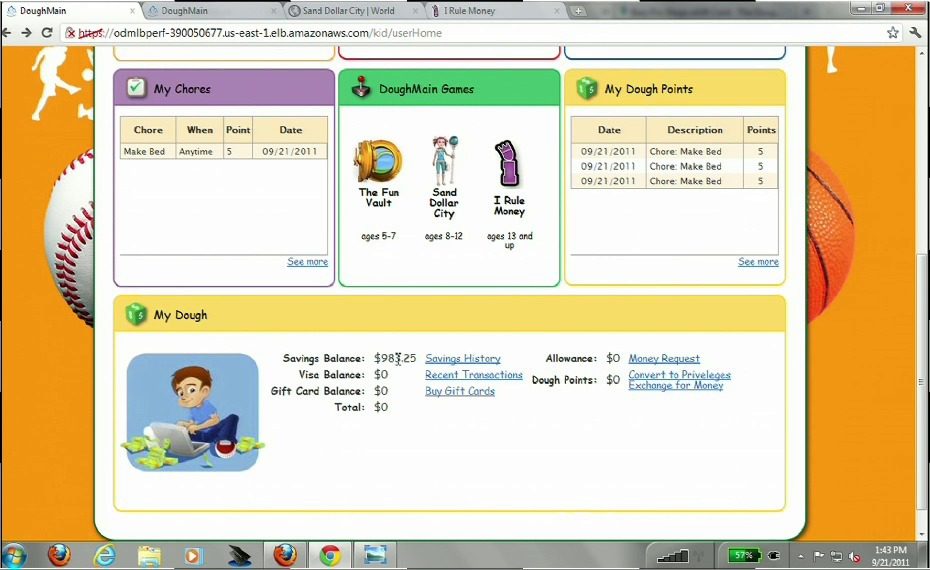Click the battery 57% indicator
Screen dimensions: 930x570
point(744,556)
